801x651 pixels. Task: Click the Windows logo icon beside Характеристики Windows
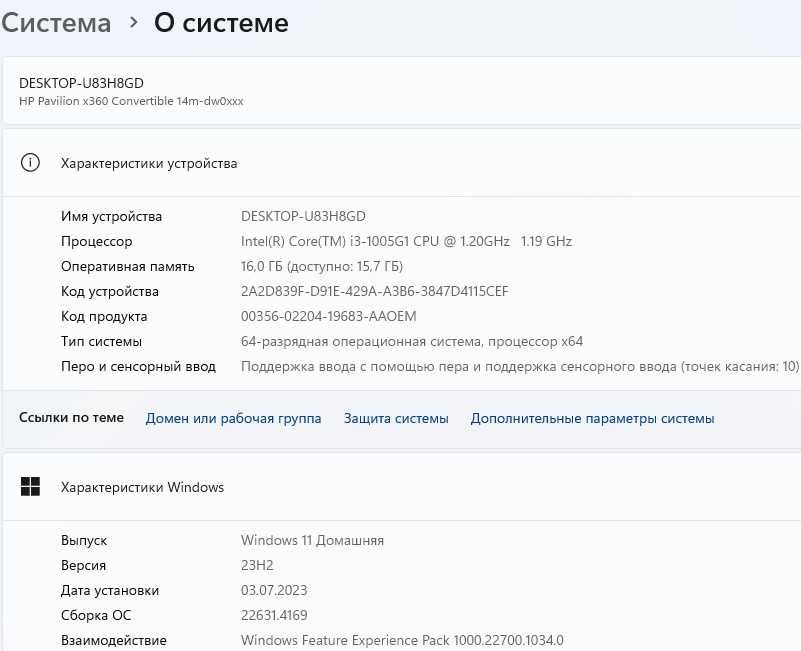(x=30, y=486)
